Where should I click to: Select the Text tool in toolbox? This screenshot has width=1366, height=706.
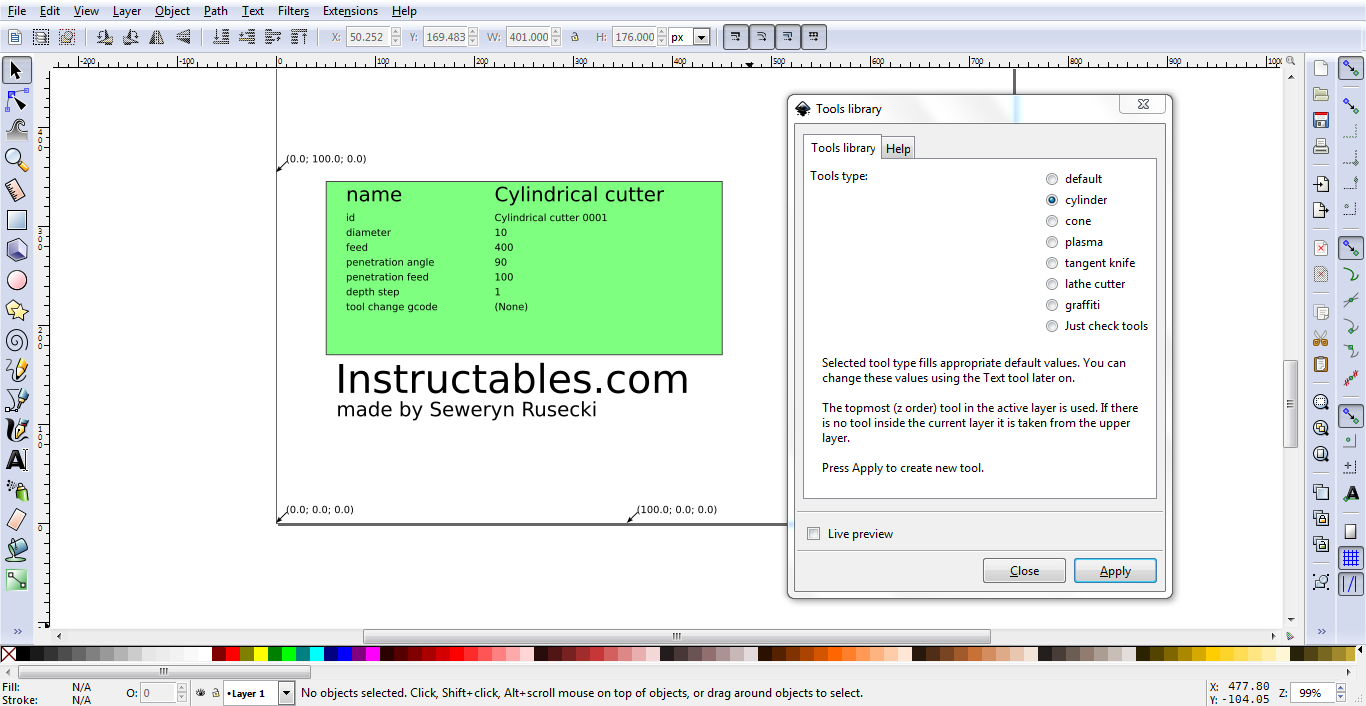click(x=16, y=460)
